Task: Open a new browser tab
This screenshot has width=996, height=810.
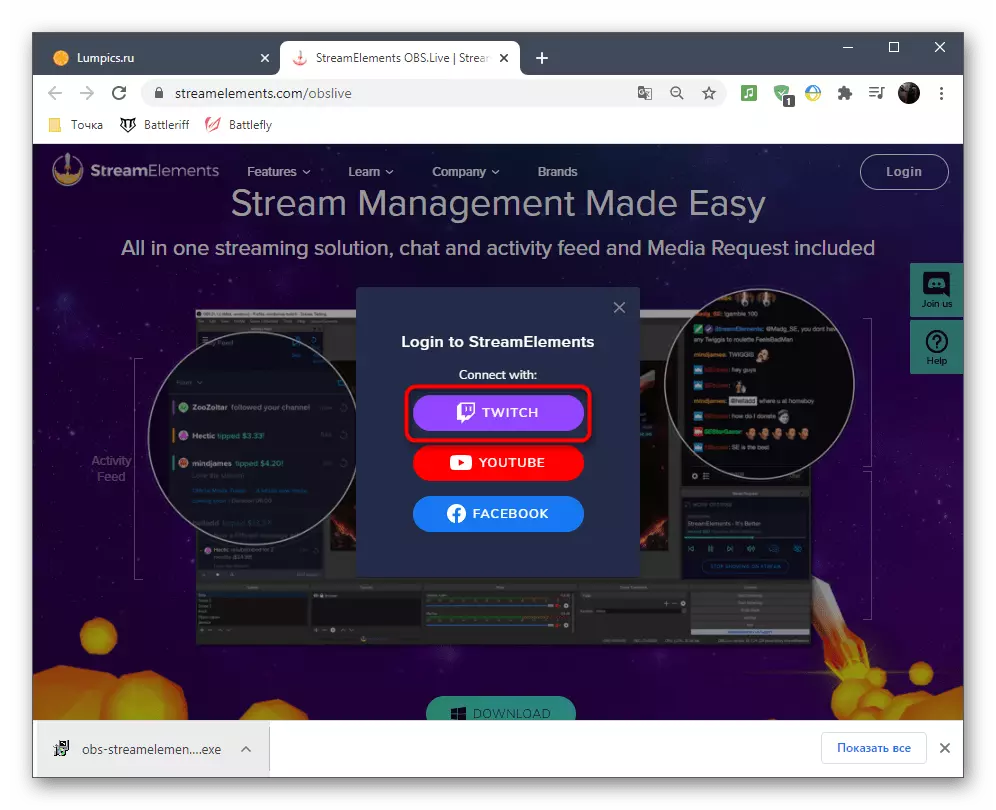Action: (542, 58)
